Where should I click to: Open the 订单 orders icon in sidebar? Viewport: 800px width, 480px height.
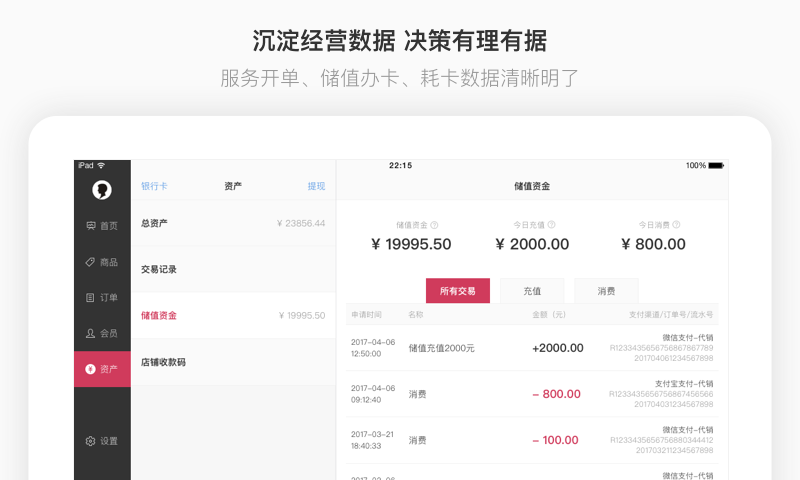pyautogui.click(x=102, y=297)
